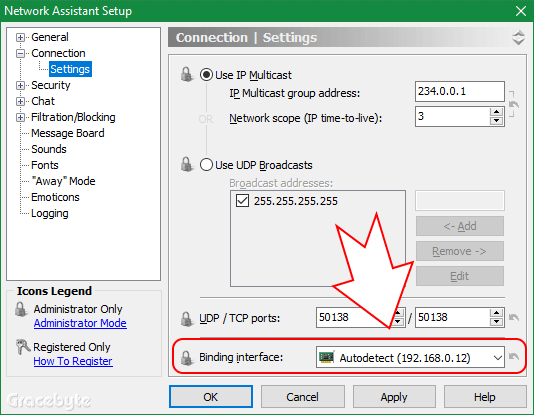Click the undo arrow next to Binding interface
The image size is (534, 415).
coord(514,356)
